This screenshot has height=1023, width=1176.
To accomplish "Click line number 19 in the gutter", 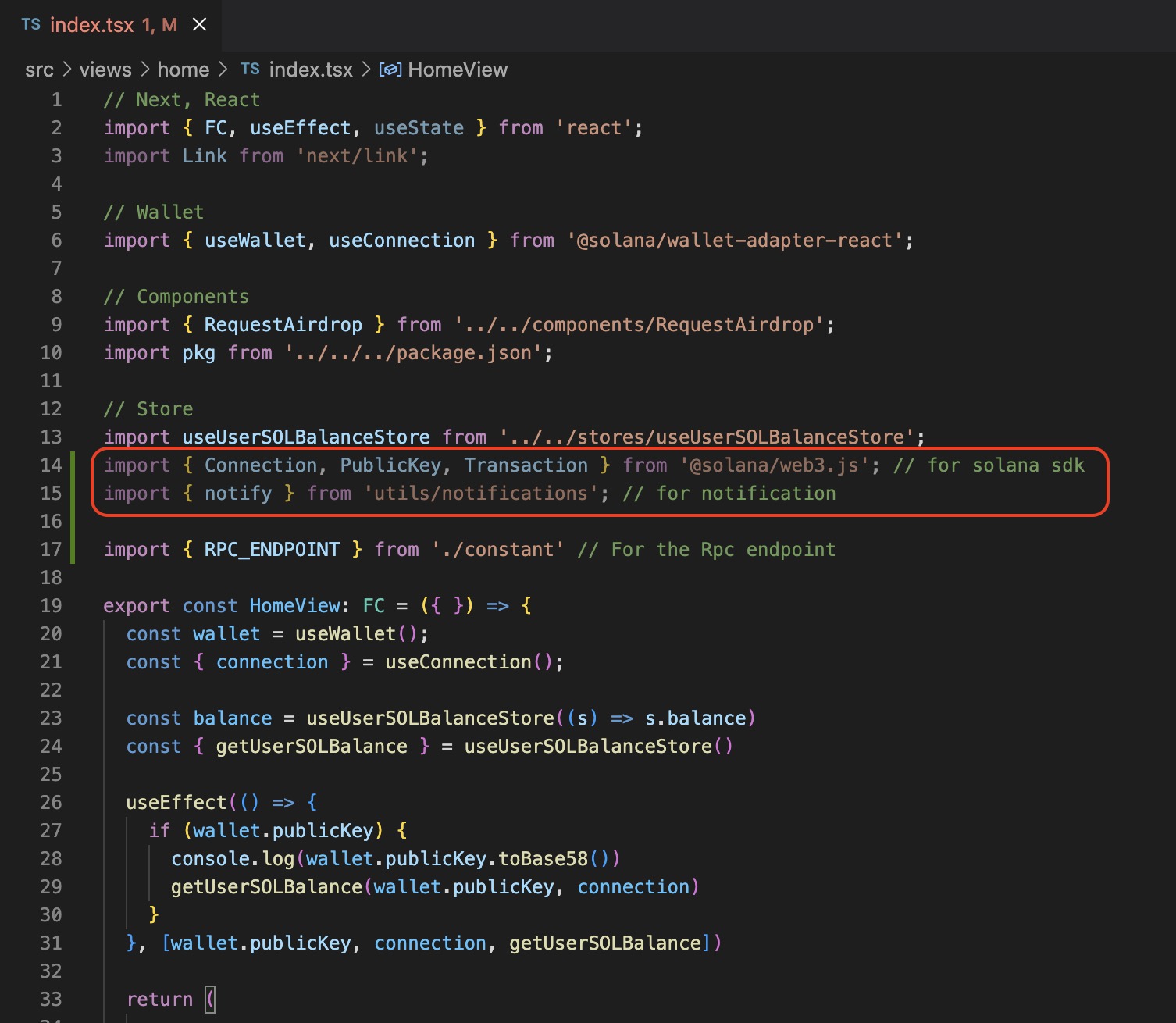I will pyautogui.click(x=51, y=606).
